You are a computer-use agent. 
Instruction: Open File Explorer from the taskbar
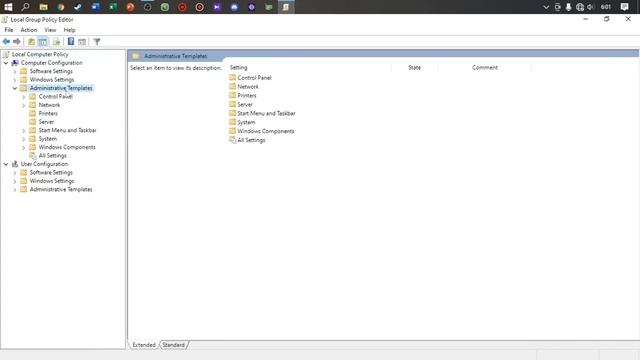[43, 7]
